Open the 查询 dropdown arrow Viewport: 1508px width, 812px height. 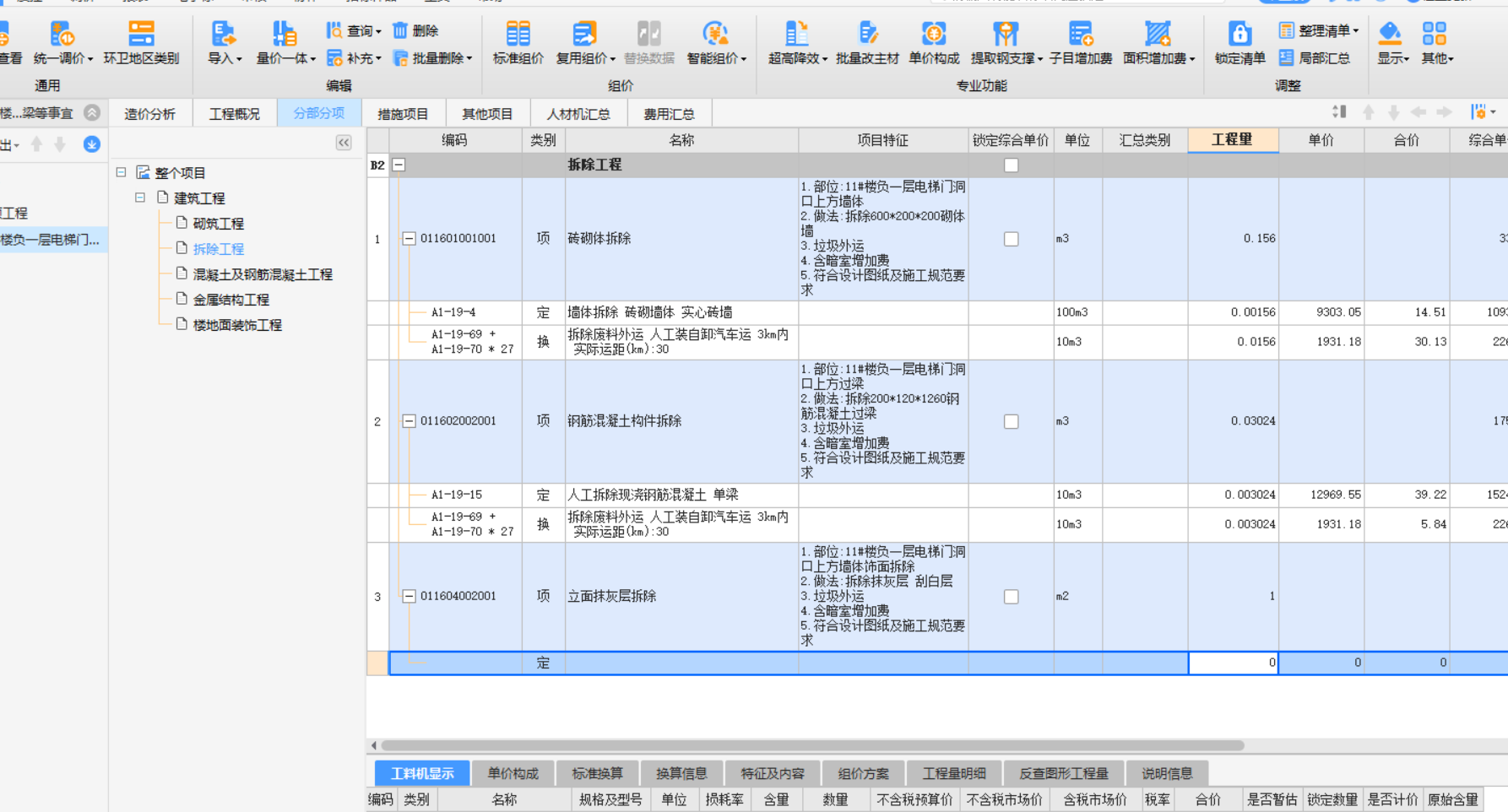378,32
